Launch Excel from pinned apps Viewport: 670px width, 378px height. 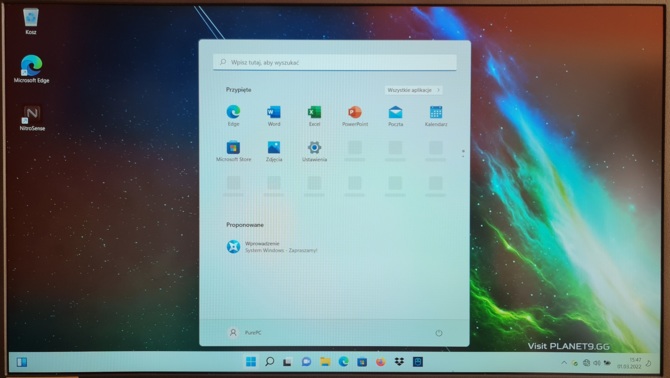coord(314,116)
